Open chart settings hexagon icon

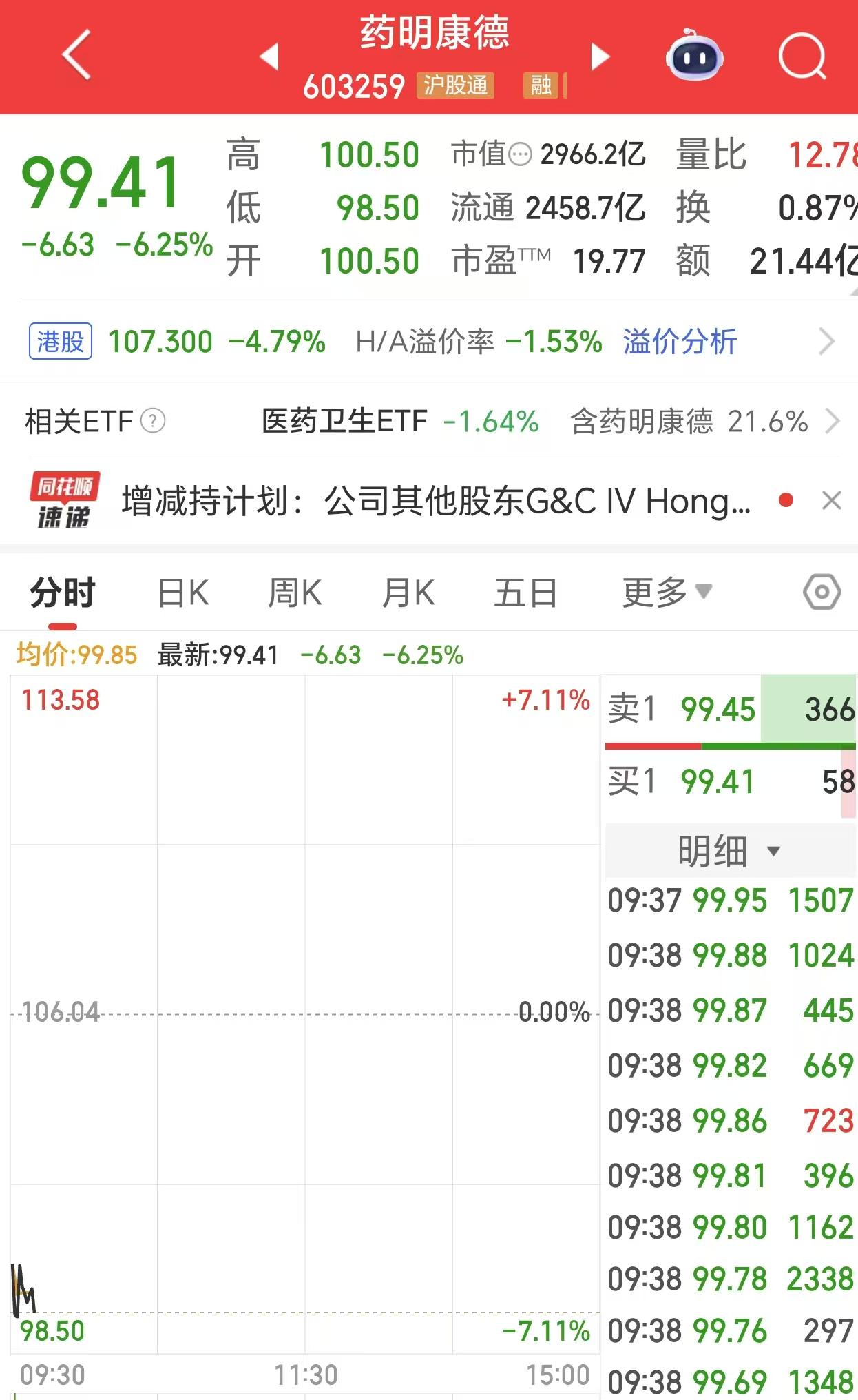[x=822, y=592]
